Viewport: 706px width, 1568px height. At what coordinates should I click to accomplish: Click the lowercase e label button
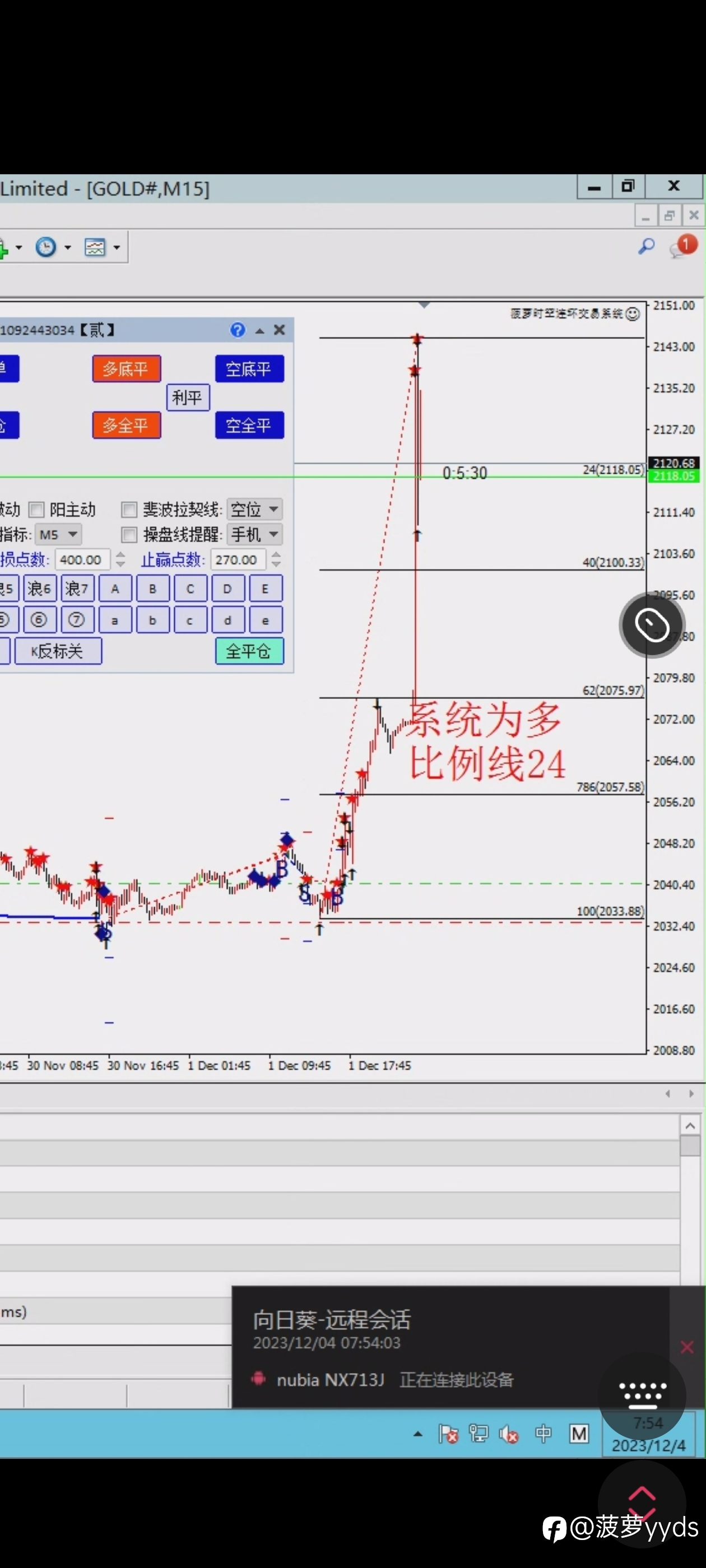point(266,620)
